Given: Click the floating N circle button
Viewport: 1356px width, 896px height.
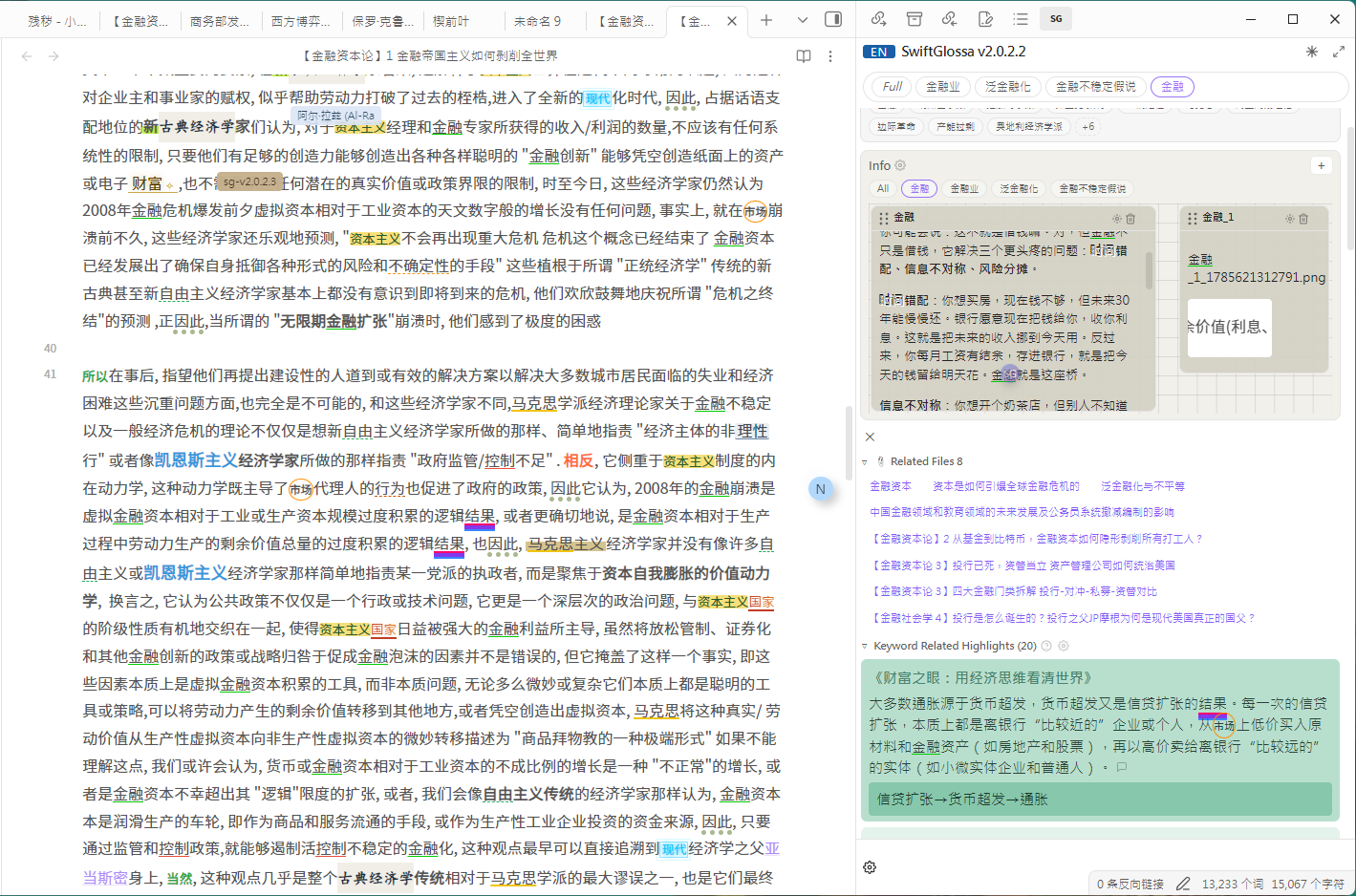Looking at the screenshot, I should tap(820, 489).
